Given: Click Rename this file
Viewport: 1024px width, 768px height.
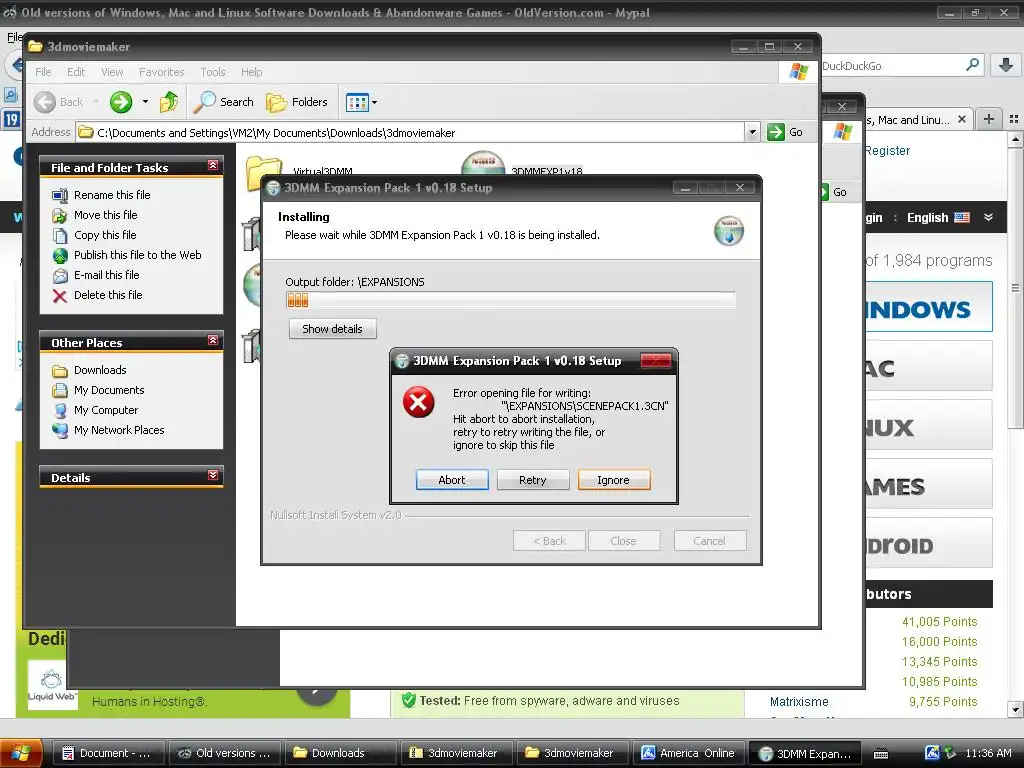Looking at the screenshot, I should [x=112, y=195].
